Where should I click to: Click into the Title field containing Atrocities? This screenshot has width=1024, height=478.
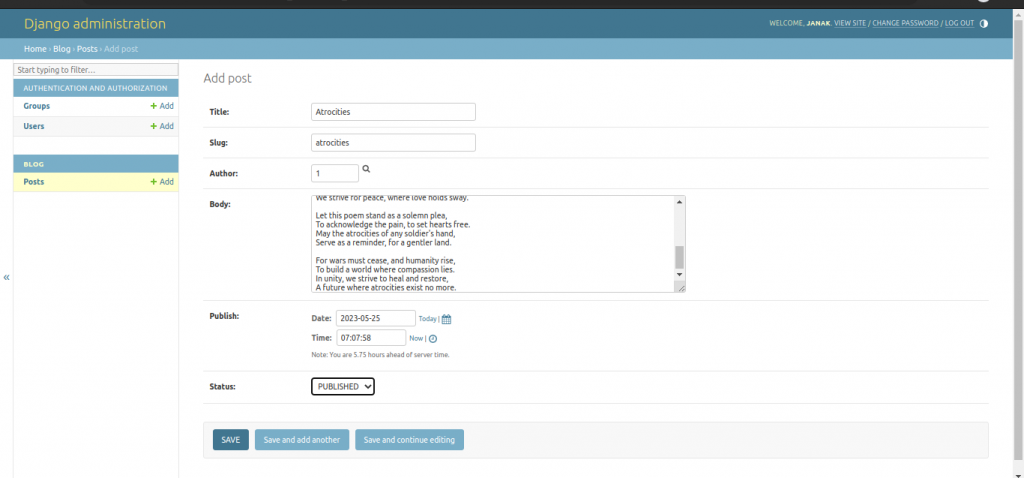coord(393,112)
